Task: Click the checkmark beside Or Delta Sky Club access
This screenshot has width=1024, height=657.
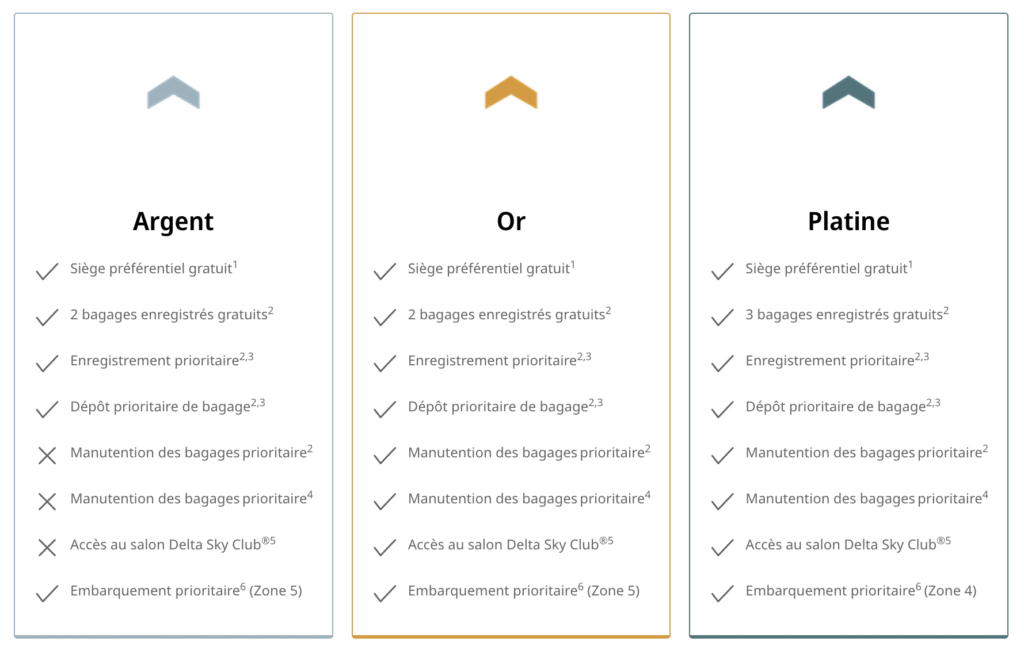Action: pos(384,547)
